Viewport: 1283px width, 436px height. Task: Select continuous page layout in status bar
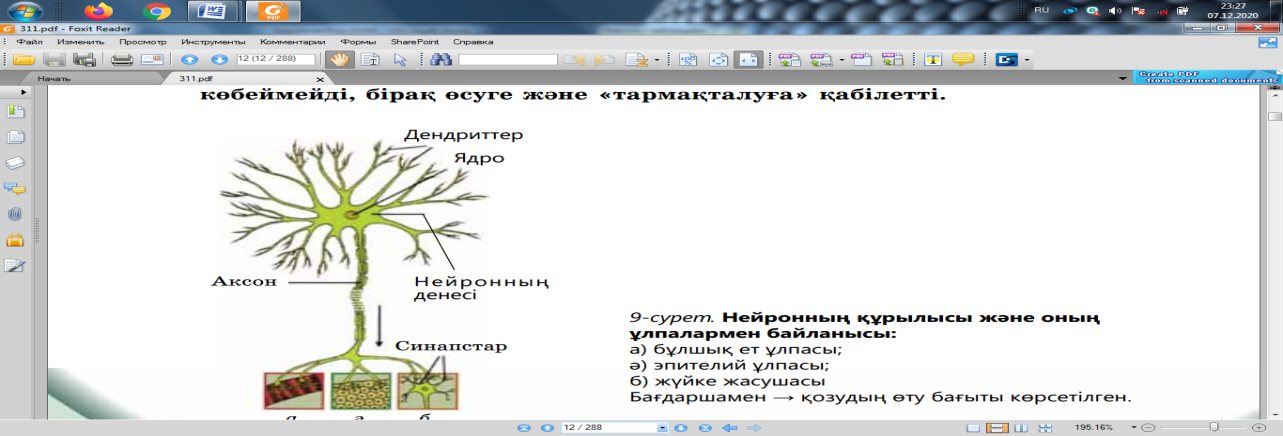(x=997, y=427)
